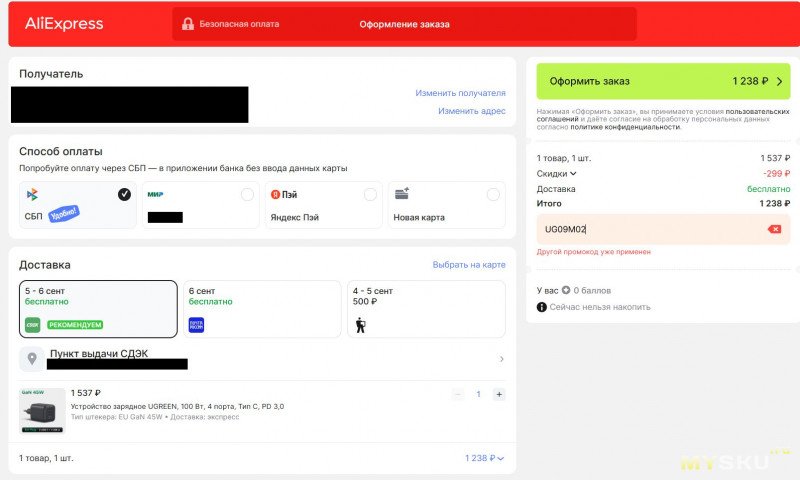Click the Удобно! badge on СБП
Viewport: 800px width, 480px height.
(64, 214)
